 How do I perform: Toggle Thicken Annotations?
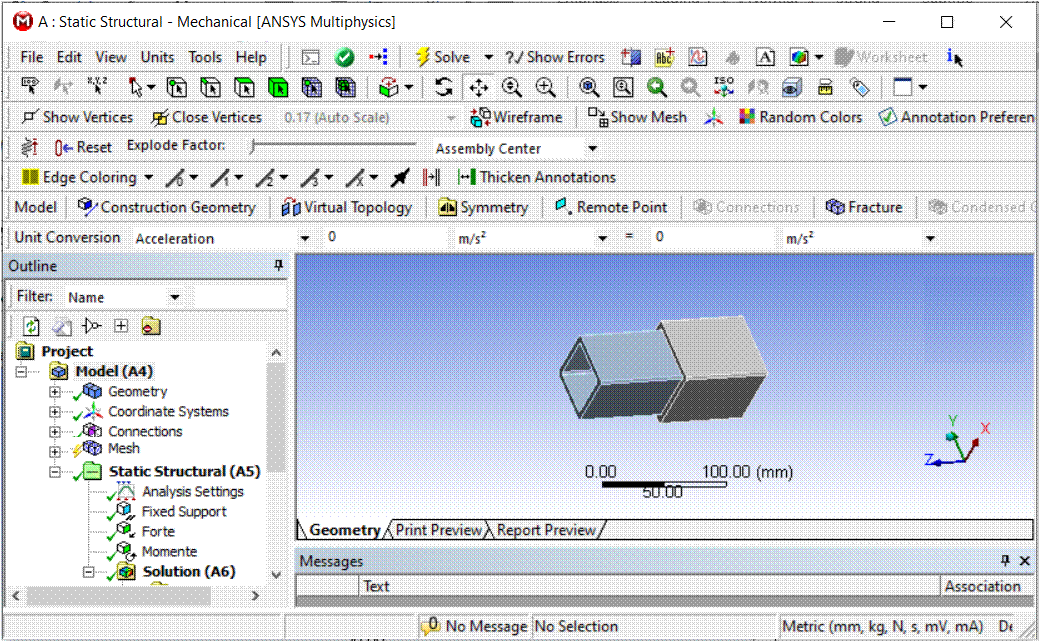(537, 177)
